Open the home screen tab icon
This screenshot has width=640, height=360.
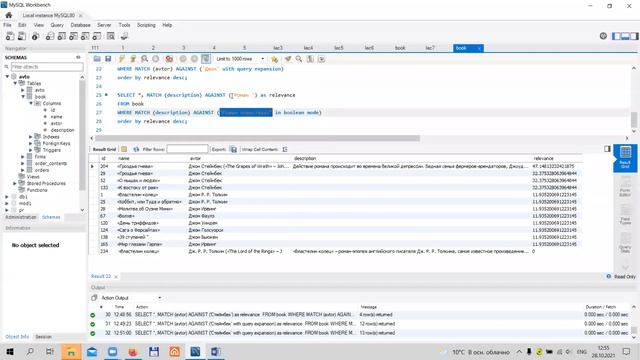tap(9, 15)
